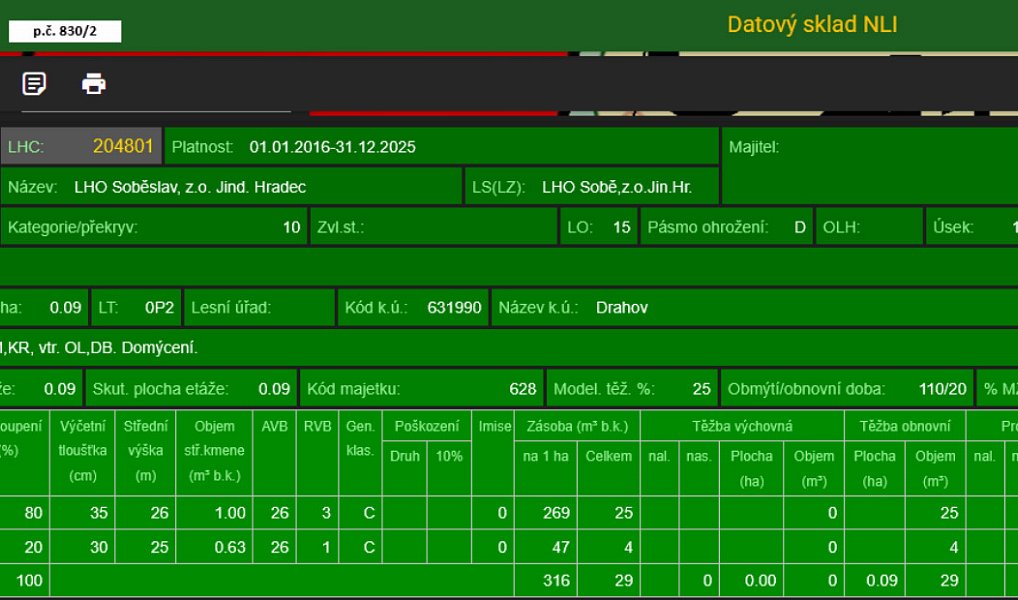1018x600 pixels.
Task: Click the Zvl.st. field
Action: (434, 227)
